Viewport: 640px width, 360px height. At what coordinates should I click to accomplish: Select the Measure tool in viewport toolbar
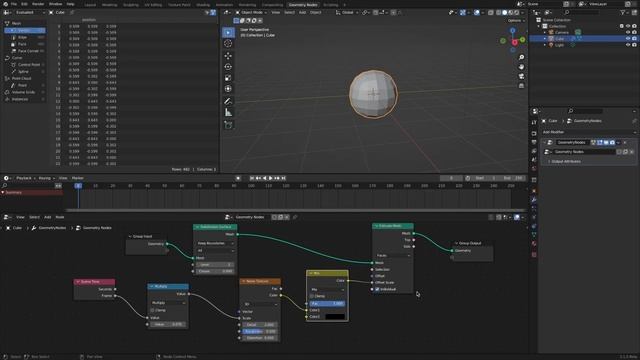pyautogui.click(x=228, y=112)
